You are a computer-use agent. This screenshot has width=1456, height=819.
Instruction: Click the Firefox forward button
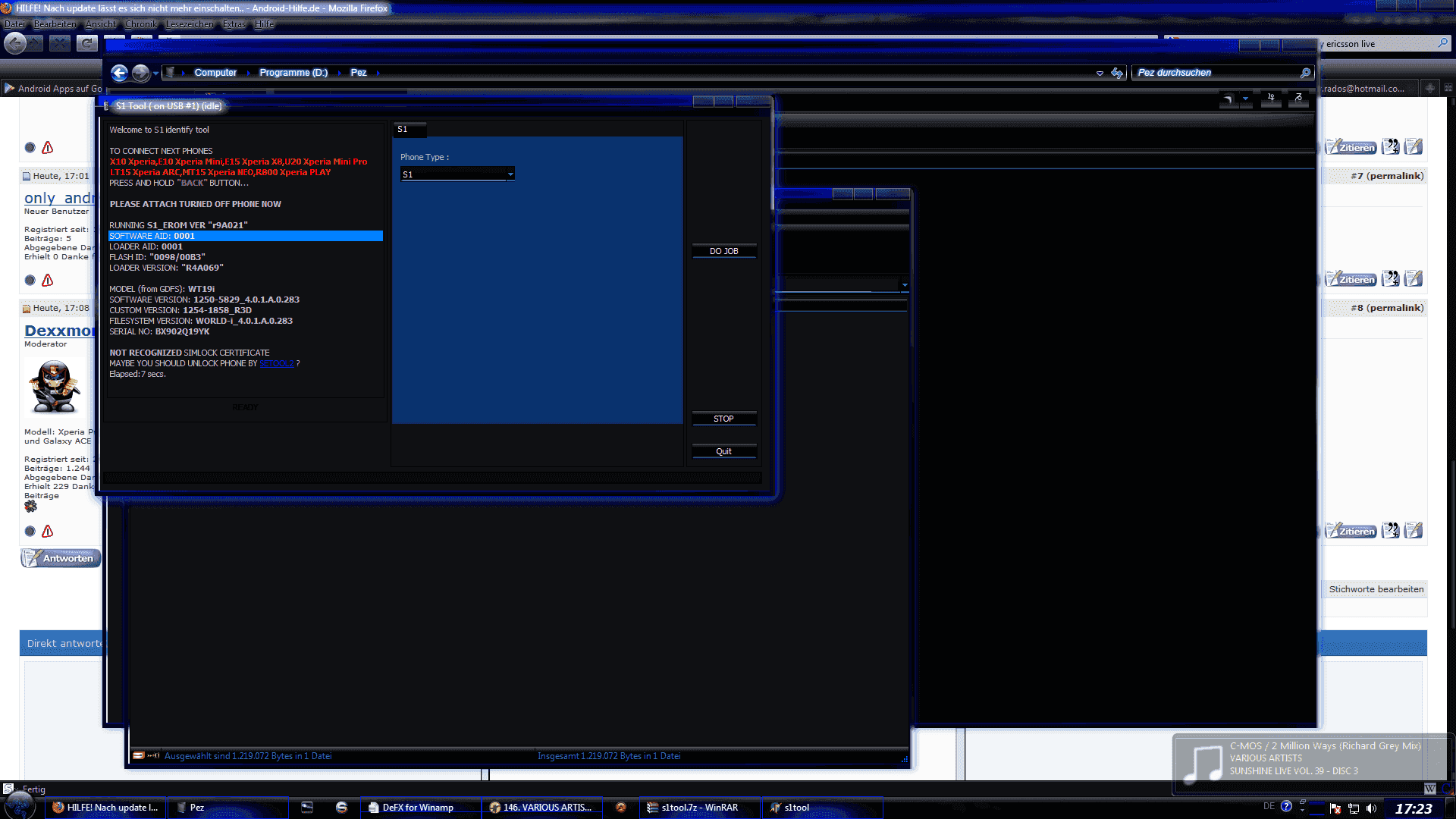coord(36,43)
